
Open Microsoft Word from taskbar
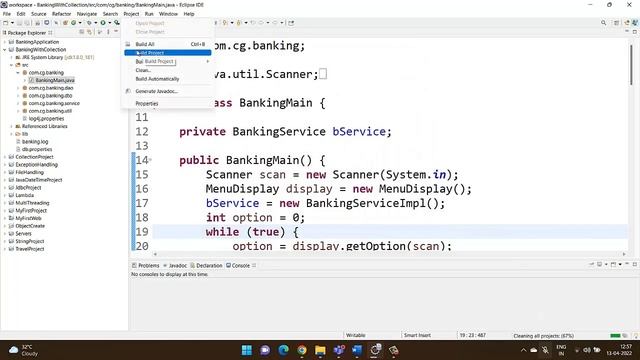[357, 350]
